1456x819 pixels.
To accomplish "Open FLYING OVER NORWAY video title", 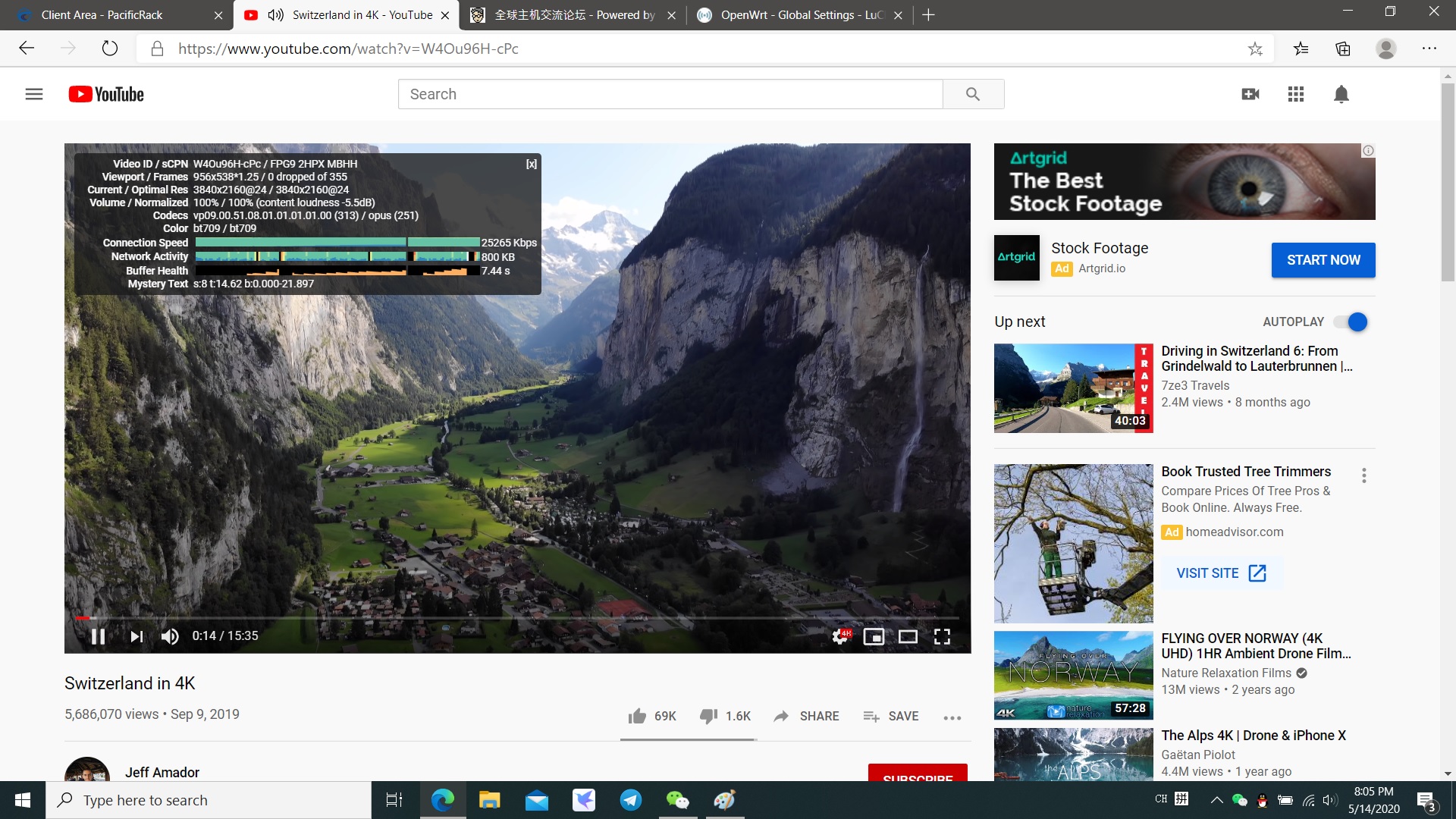I will [1255, 646].
